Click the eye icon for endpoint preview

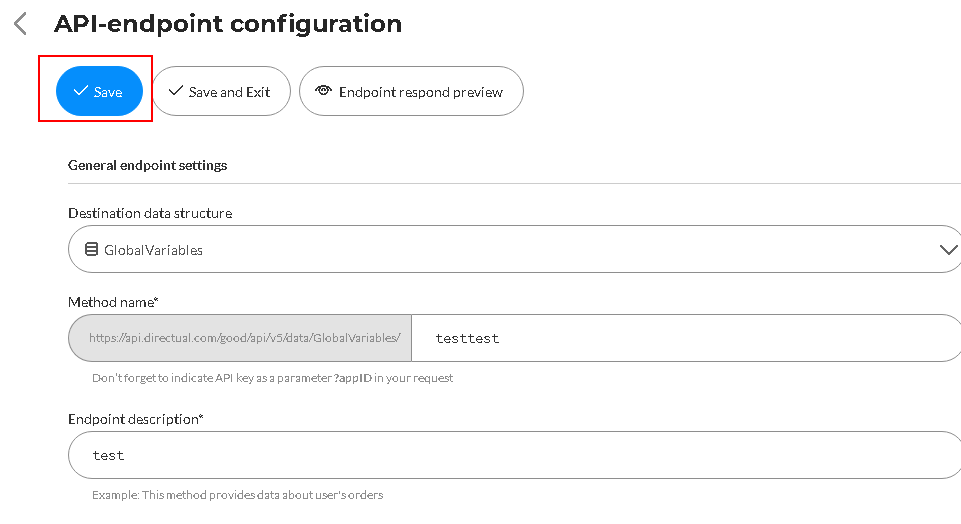(323, 91)
